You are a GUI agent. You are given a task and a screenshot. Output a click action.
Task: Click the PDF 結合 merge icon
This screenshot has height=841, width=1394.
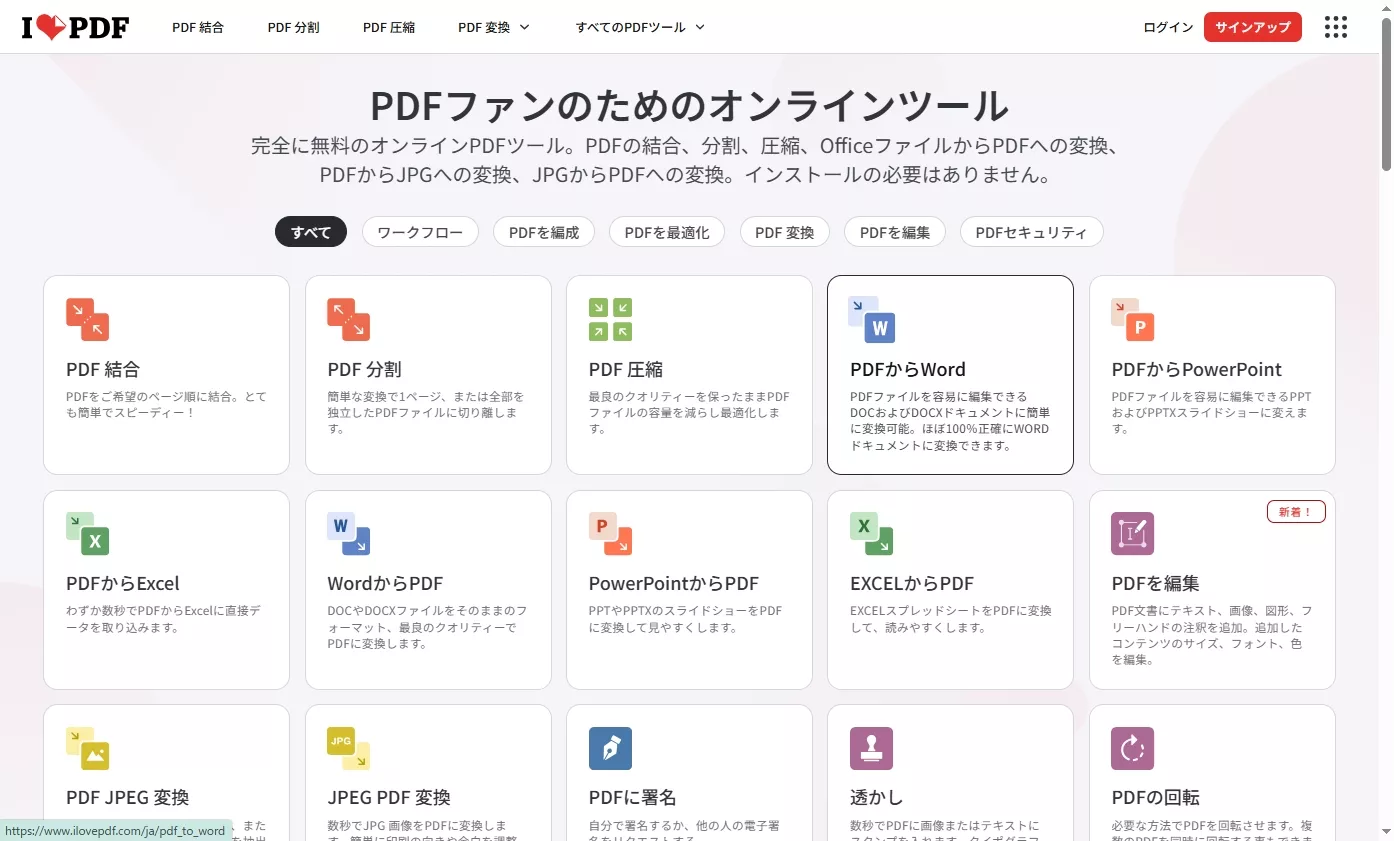pyautogui.click(x=87, y=319)
